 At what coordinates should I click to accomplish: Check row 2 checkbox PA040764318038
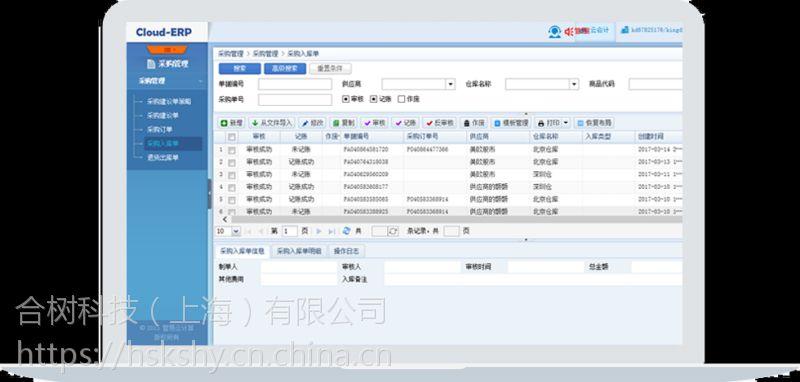232,163
